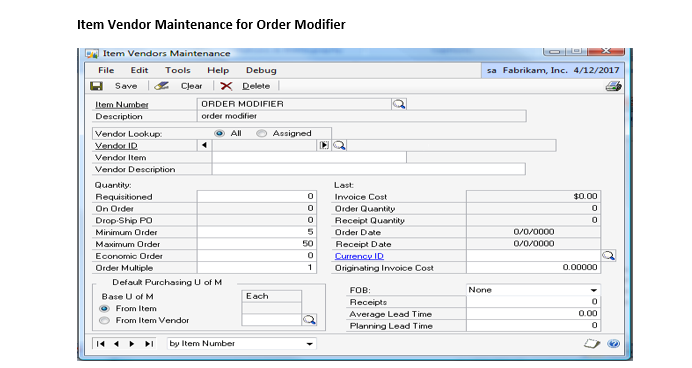Go to next Vendor ID with right arrow
This screenshot has width=692, height=368.
point(324,145)
